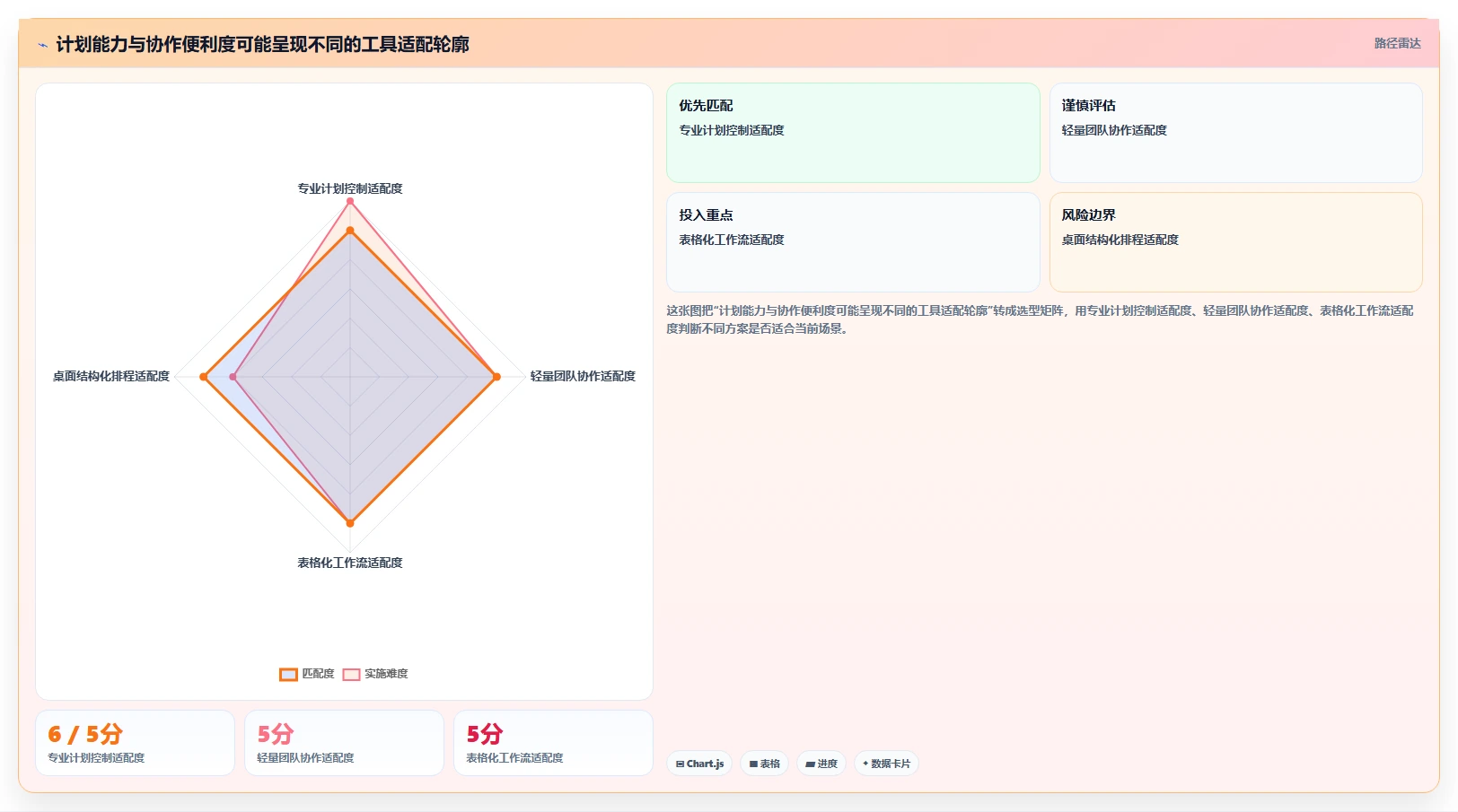Click the Chart.js tag chip
Screen dimensions: 1458x812
point(699,764)
